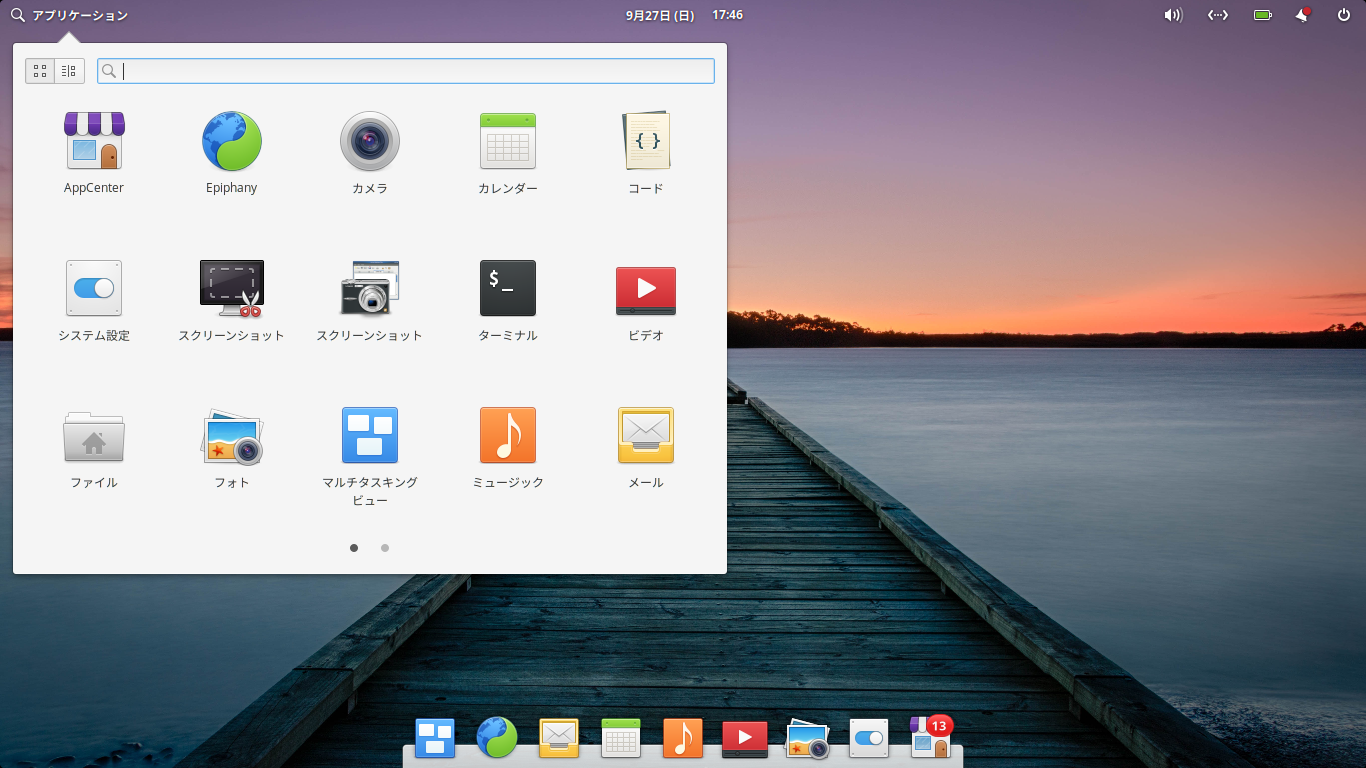1366x768 pixels.
Task: Click the アプリケーション menu button
Action: click(69, 15)
